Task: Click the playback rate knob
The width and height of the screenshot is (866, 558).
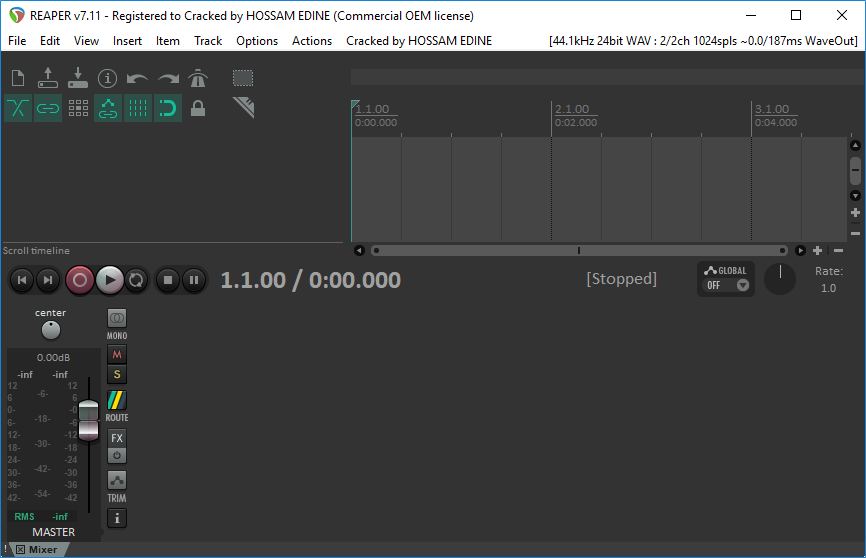Action: tap(780, 279)
